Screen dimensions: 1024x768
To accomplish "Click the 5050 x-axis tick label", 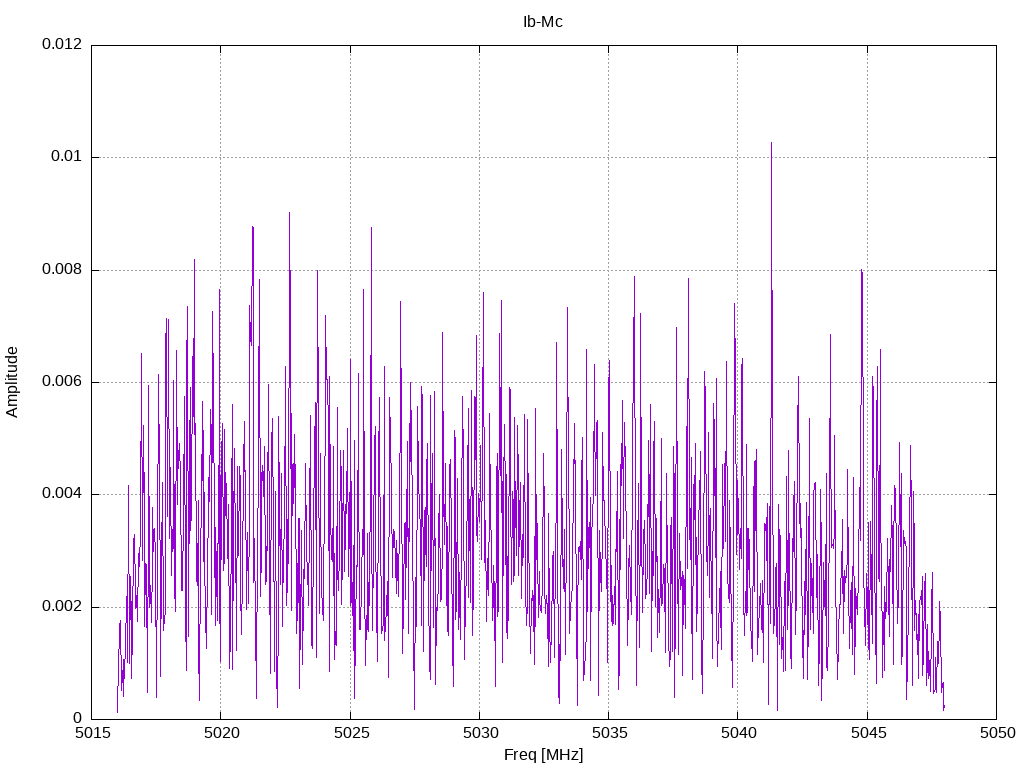I will 997,733.
